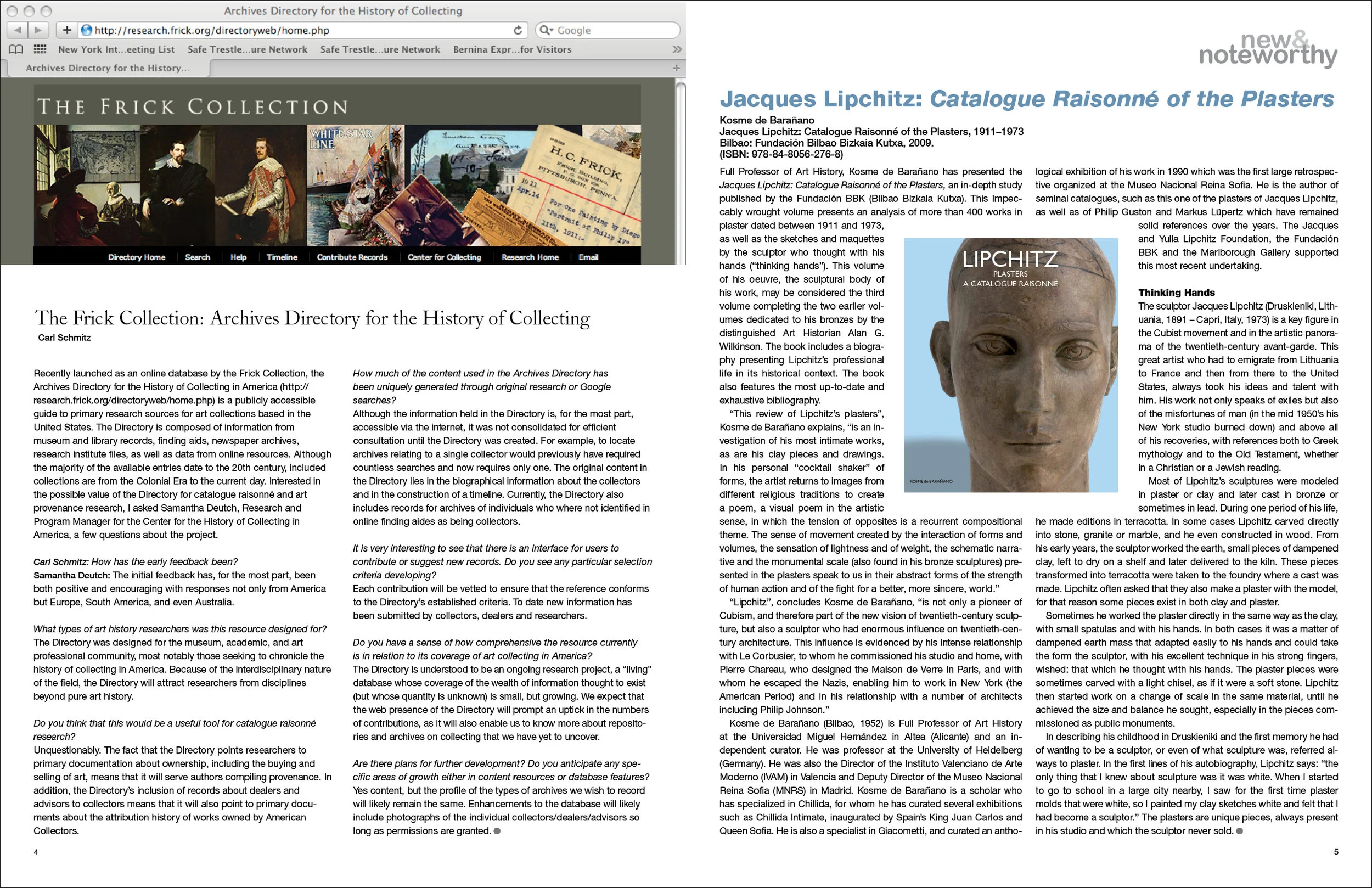Click the window title Archives Directory for the History of Collecting
Image resolution: width=1372 pixels, height=888 pixels.
(x=343, y=10)
